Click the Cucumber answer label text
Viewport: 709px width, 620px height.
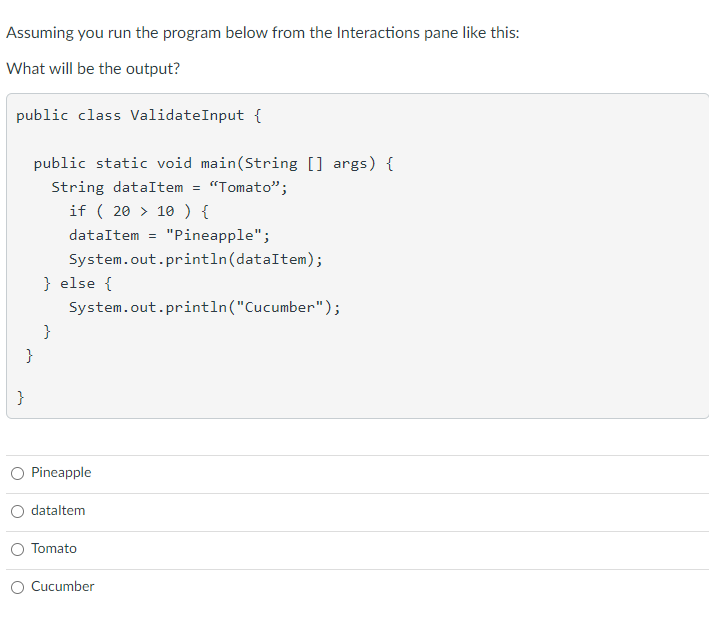(x=62, y=587)
